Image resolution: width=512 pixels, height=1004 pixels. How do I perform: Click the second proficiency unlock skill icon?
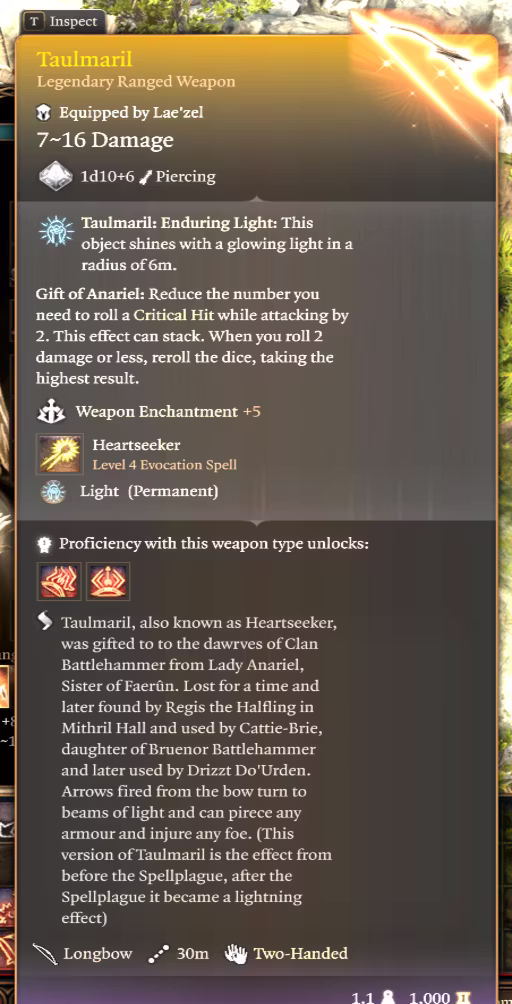point(108,581)
